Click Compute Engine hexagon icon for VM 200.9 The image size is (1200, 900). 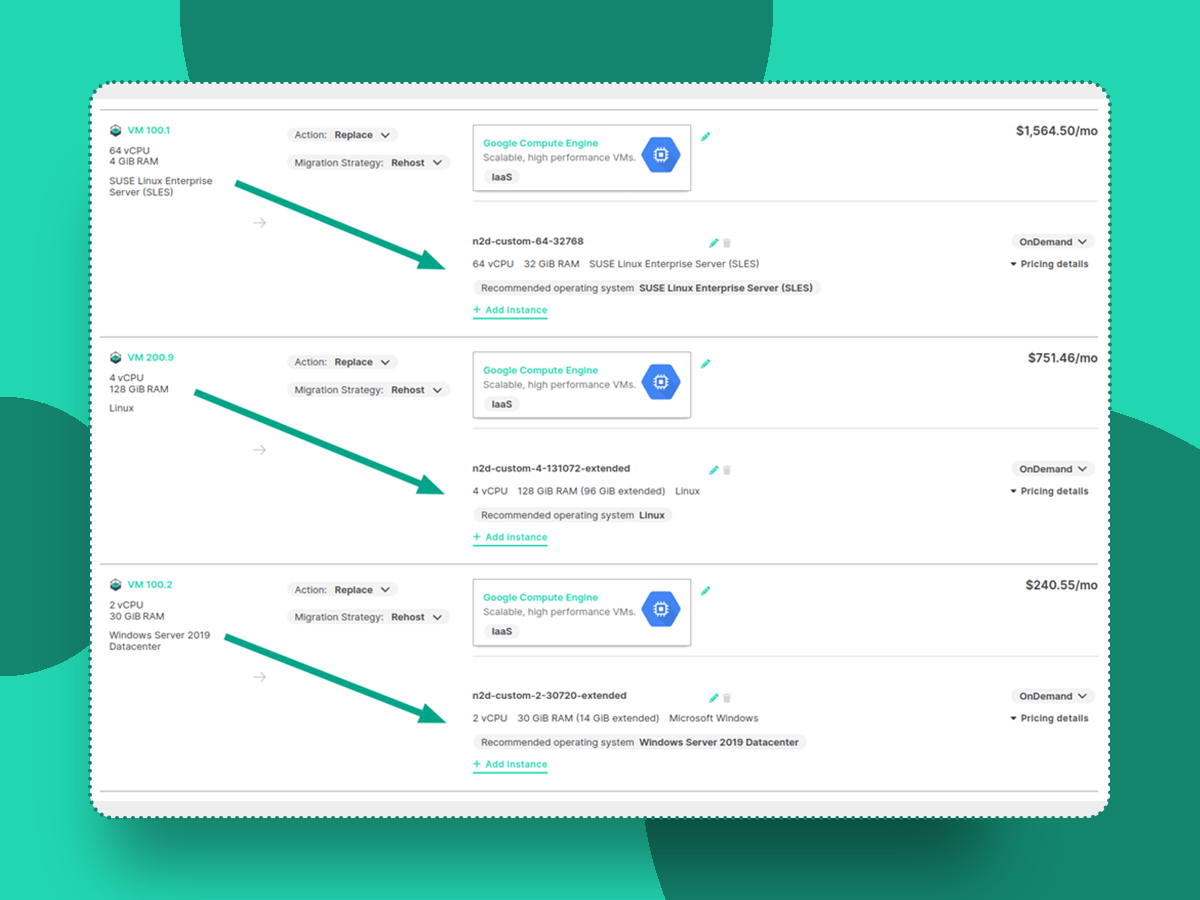tap(661, 382)
